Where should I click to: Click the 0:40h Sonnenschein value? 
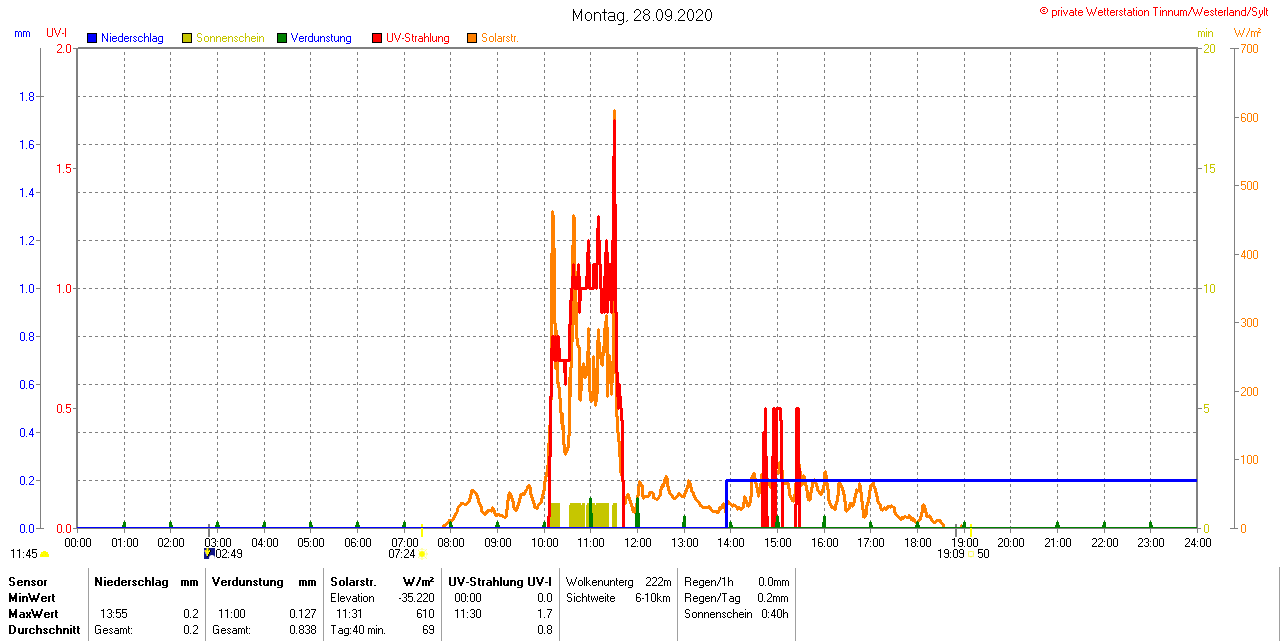tap(775, 613)
